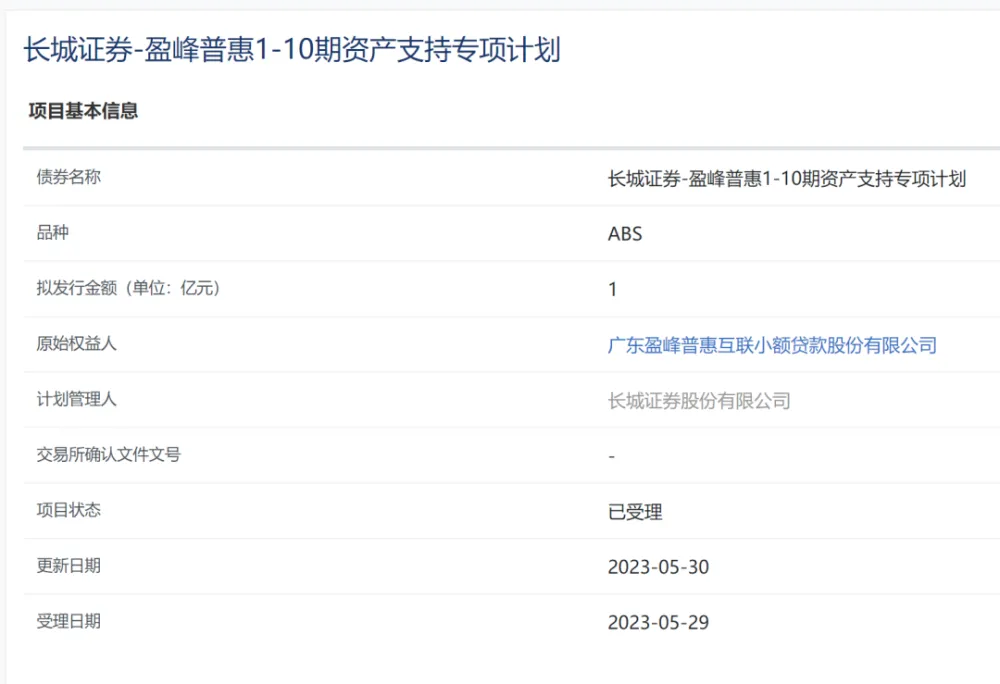
Task: Select the 项目基本信息 section heading
Action: (83, 111)
